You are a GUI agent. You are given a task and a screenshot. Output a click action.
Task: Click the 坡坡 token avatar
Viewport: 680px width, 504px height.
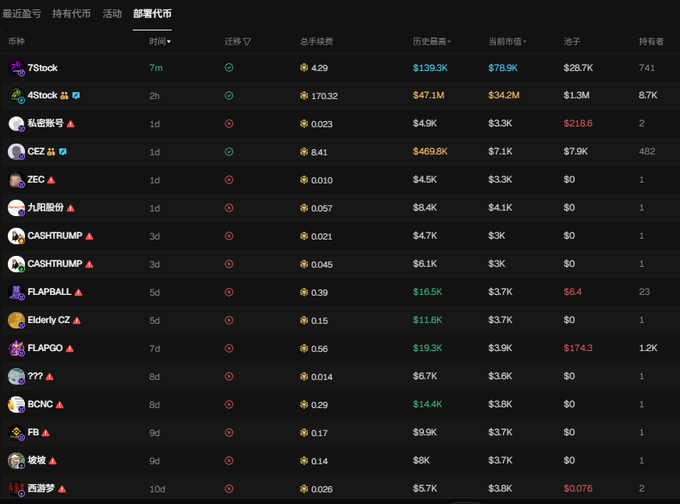16,460
